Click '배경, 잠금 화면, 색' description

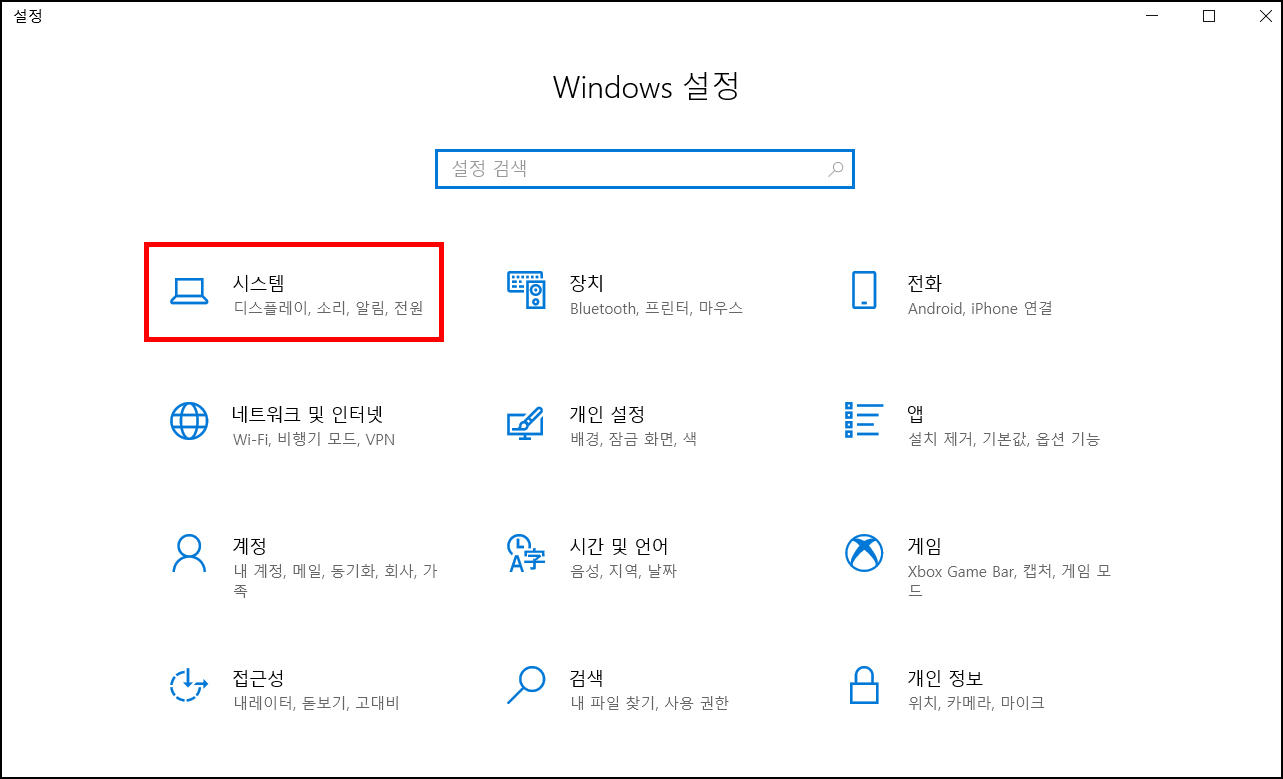(633, 440)
